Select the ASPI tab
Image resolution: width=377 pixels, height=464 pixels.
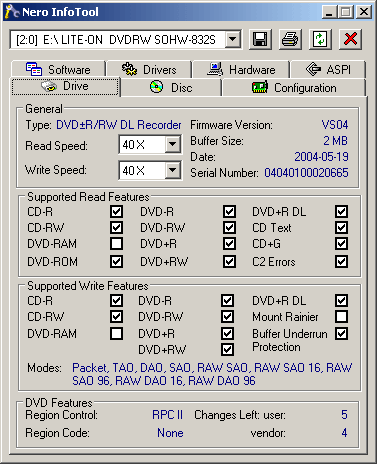(328, 69)
